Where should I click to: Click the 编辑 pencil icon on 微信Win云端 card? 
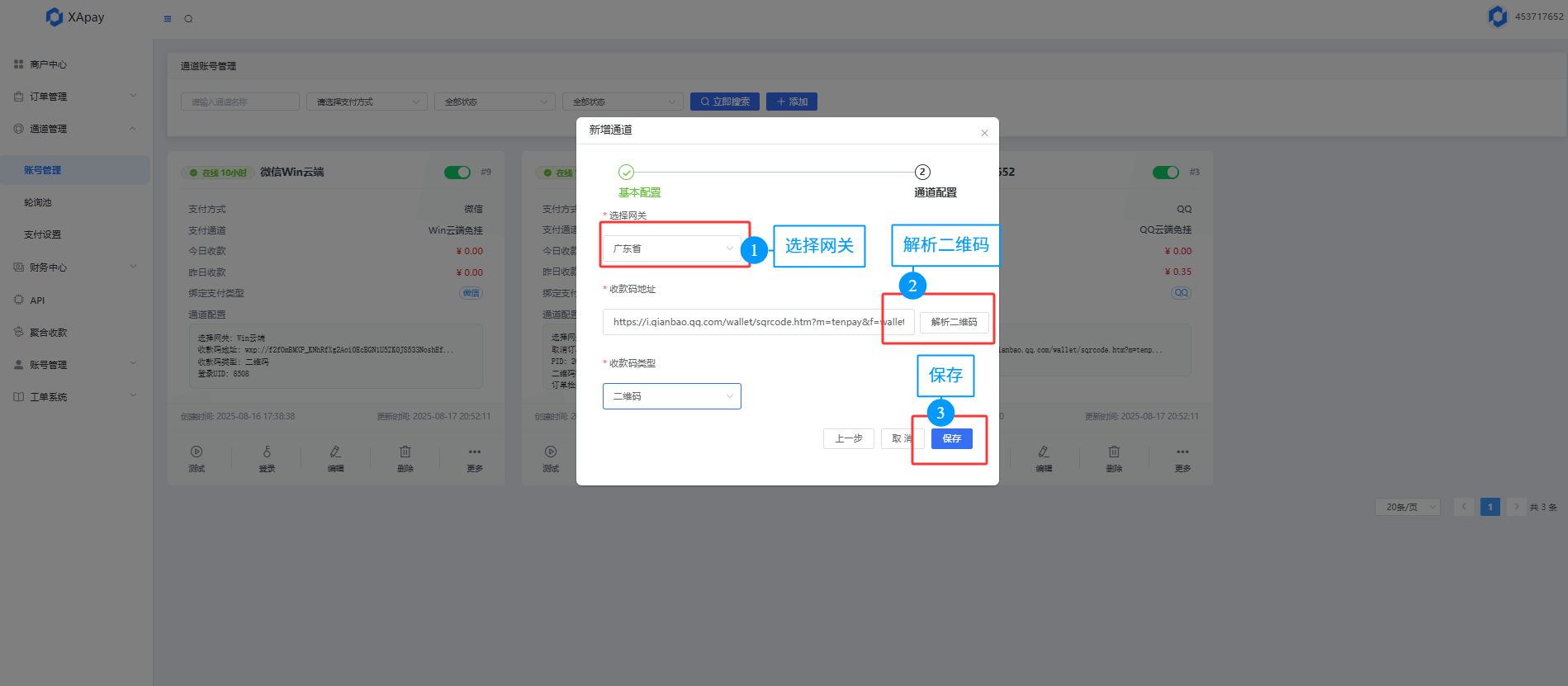point(335,452)
